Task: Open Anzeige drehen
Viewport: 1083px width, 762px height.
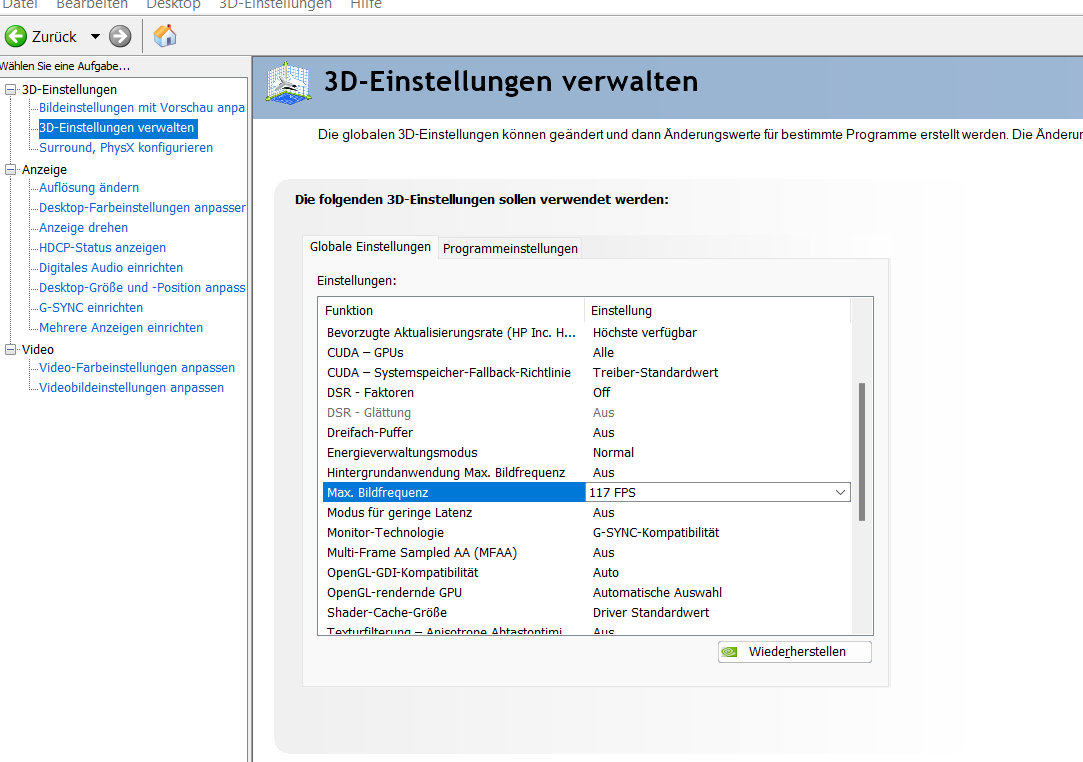Action: (83, 228)
